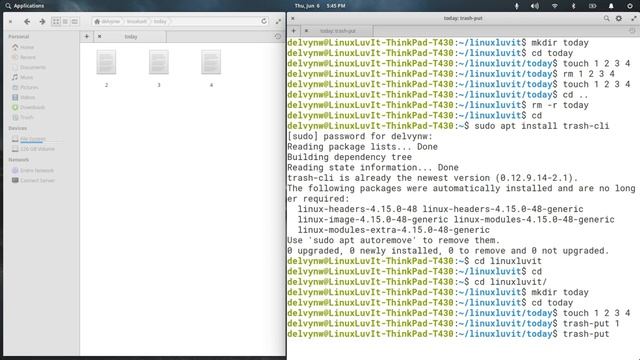Click the 'rm -r today' command line
The image size is (640, 360).
[x=560, y=105]
